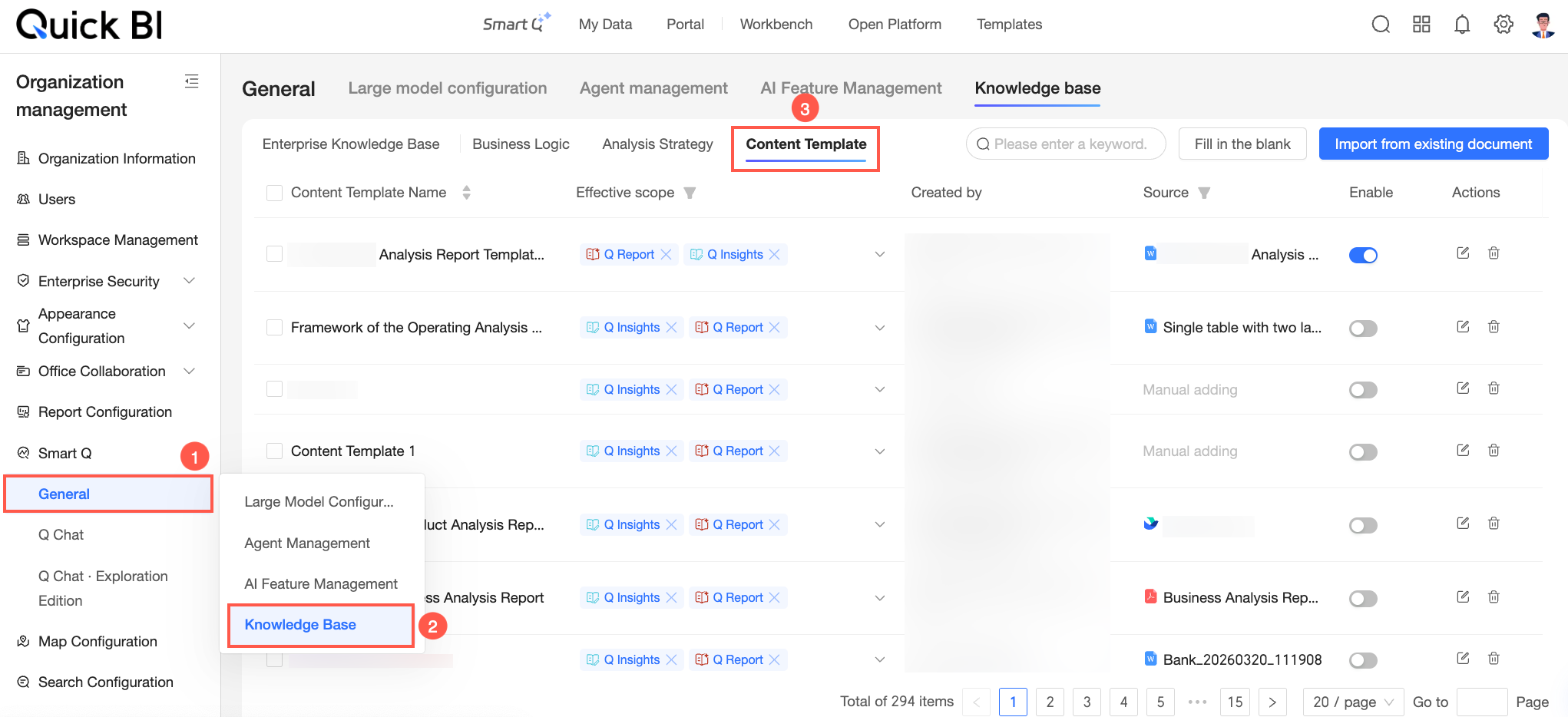Enable the Content Template 1 toggle
This screenshot has width=1568, height=717.
click(1363, 452)
